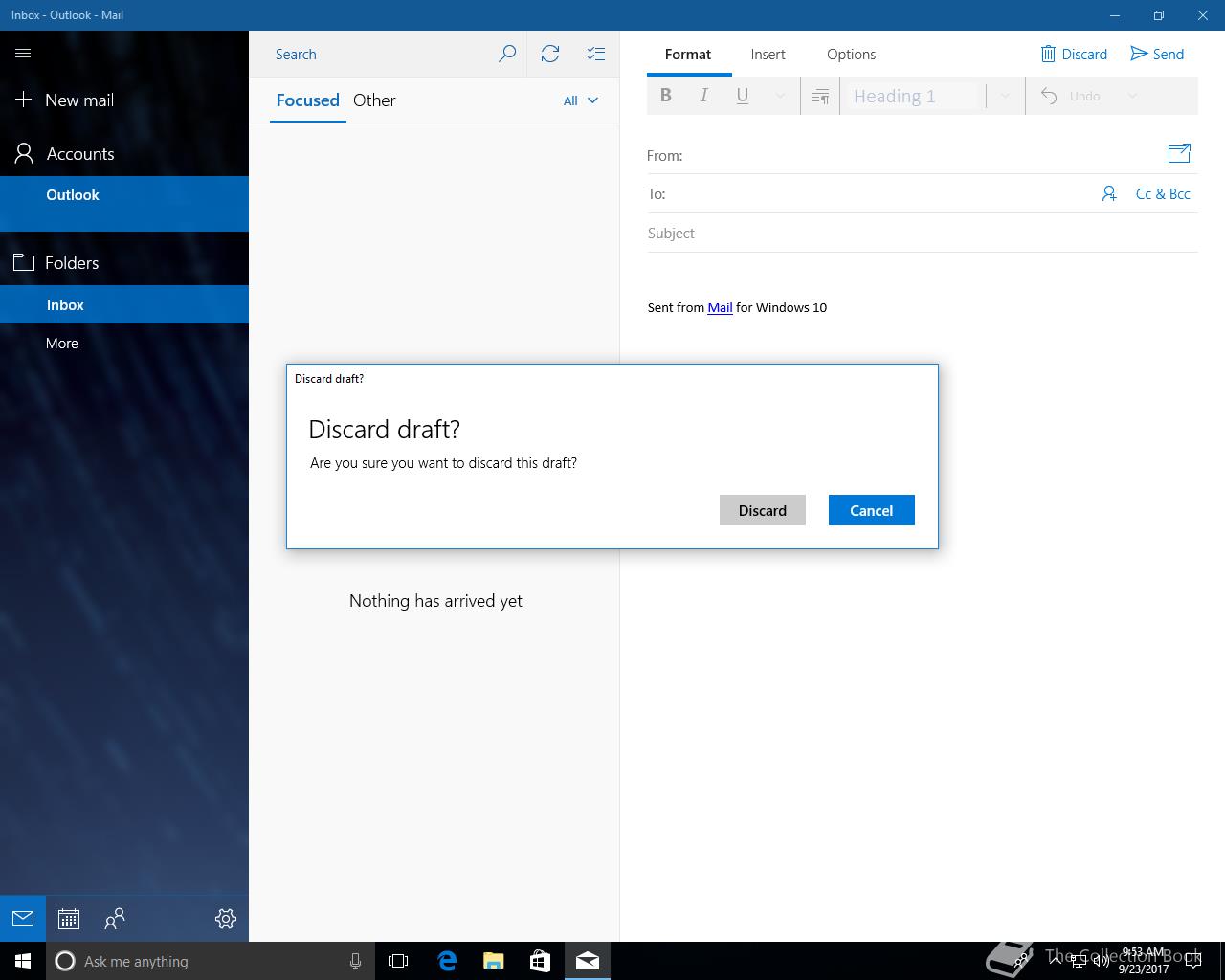Toggle Bold formatting
1225x980 pixels.
tap(666, 96)
